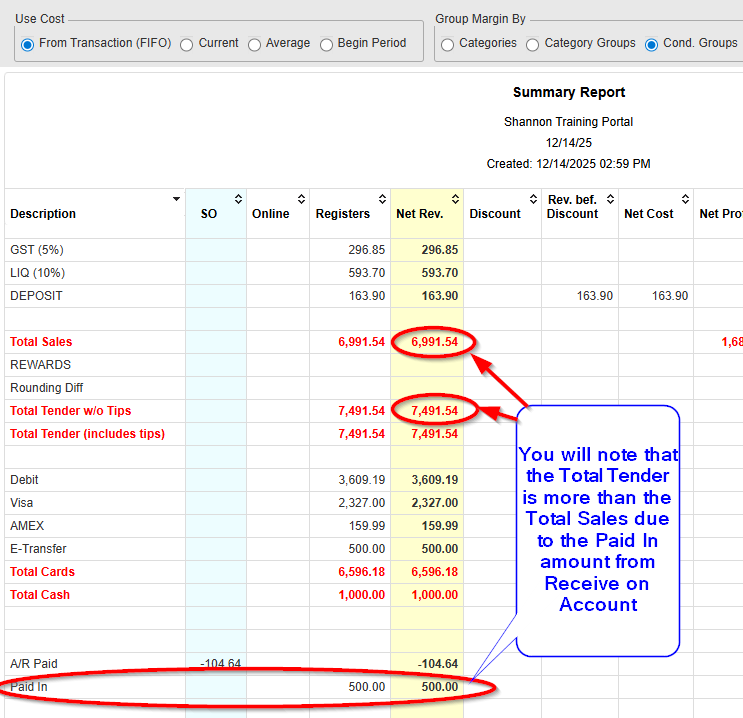Screen dimensions: 743x718
Task: Select the Paid In row label
Action: point(29,687)
